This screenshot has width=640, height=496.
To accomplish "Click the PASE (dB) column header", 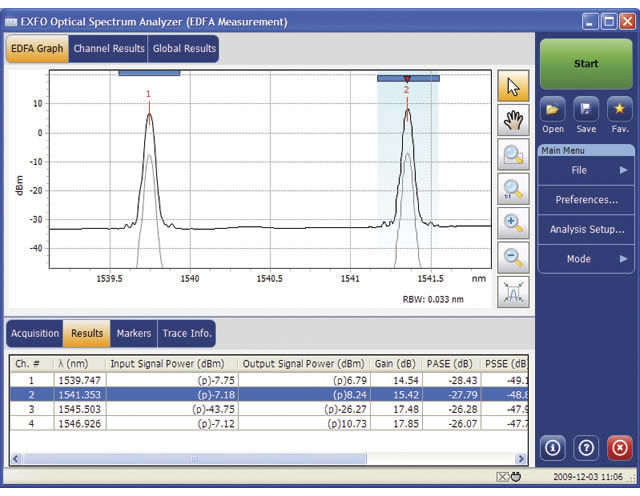I will (451, 364).
